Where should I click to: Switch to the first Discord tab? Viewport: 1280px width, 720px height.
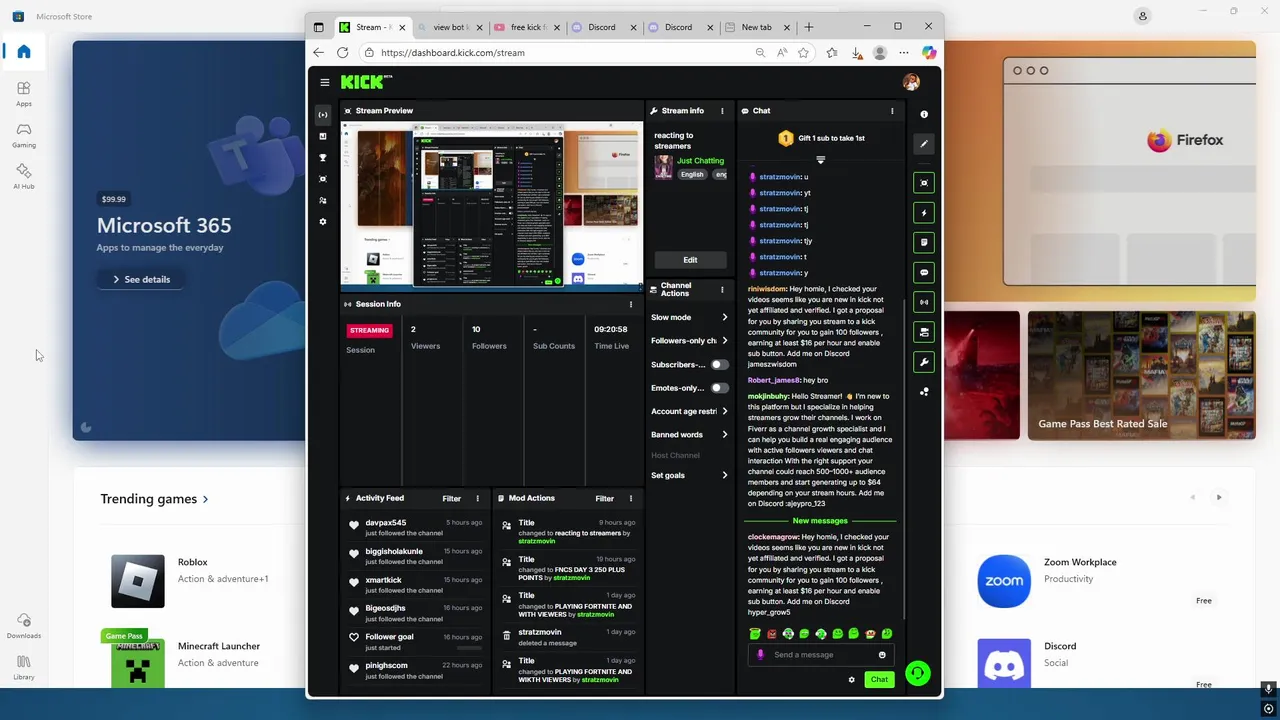coord(602,27)
